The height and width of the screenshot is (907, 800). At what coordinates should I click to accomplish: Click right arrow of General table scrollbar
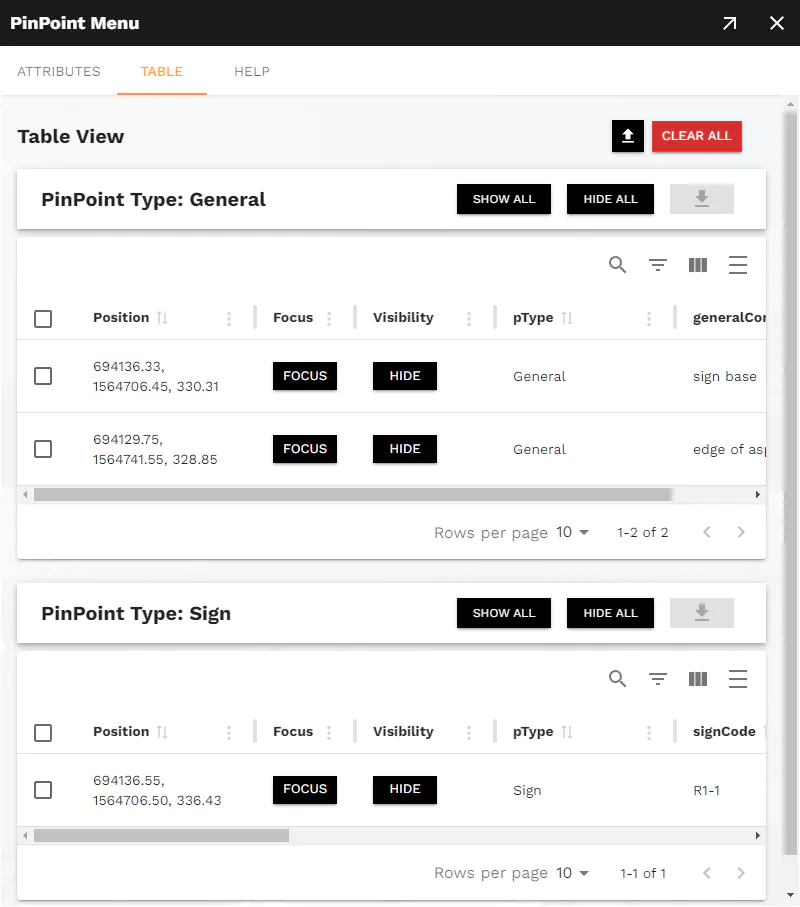[x=758, y=495]
